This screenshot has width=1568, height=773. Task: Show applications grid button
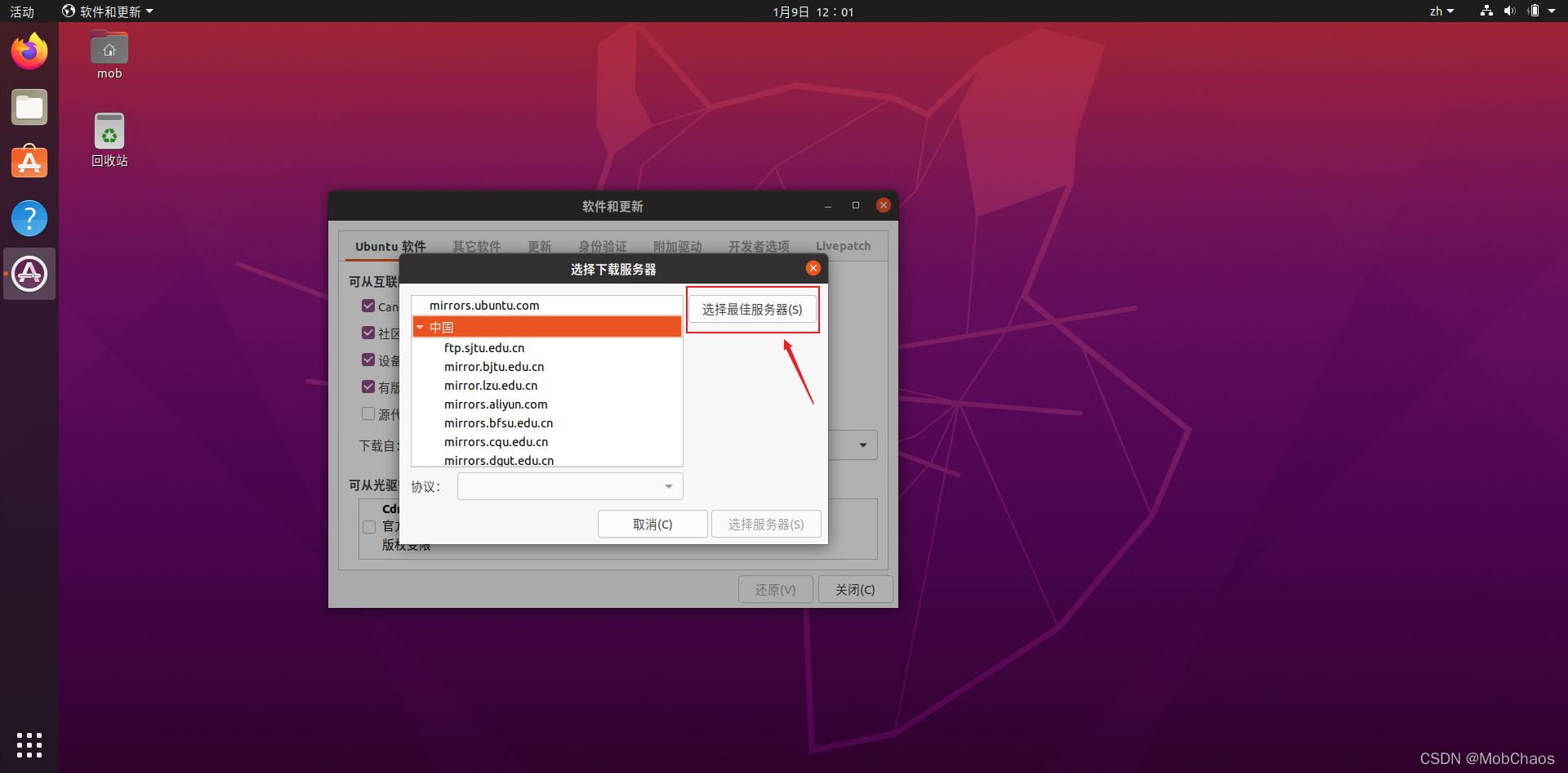[x=29, y=744]
